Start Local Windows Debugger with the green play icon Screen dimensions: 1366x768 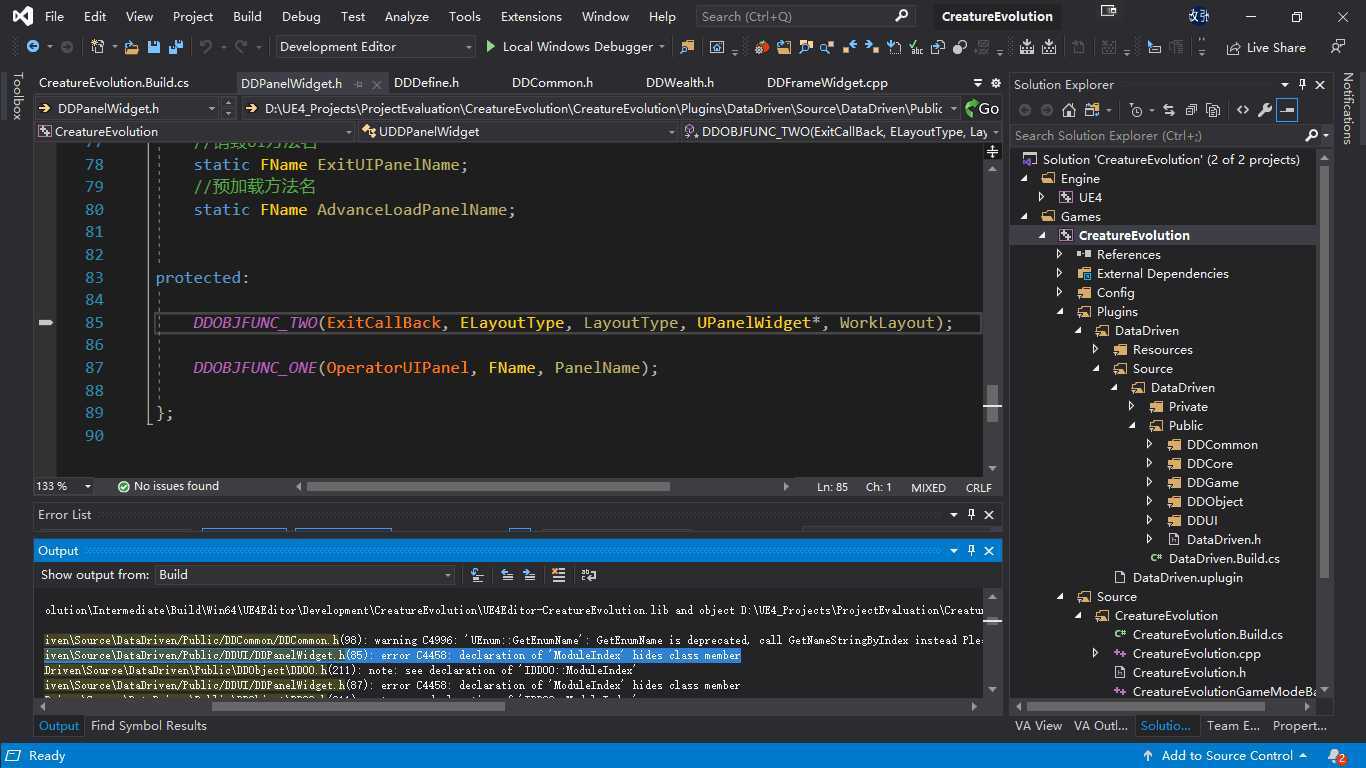tap(490, 47)
